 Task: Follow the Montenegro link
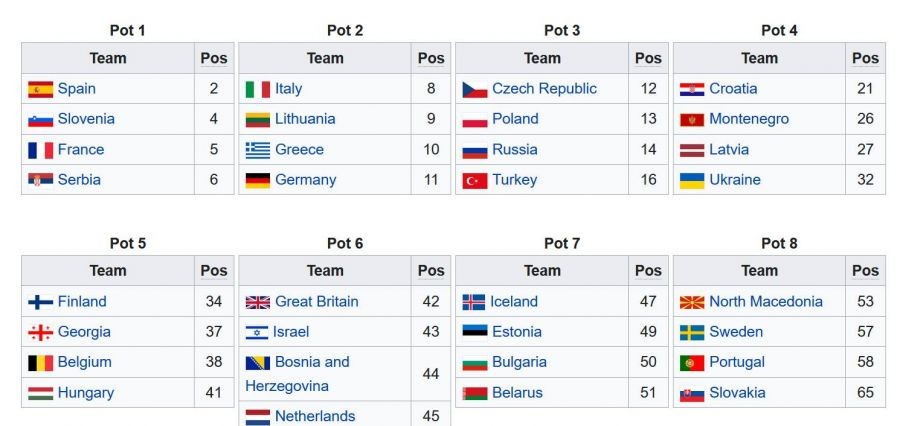(x=749, y=119)
